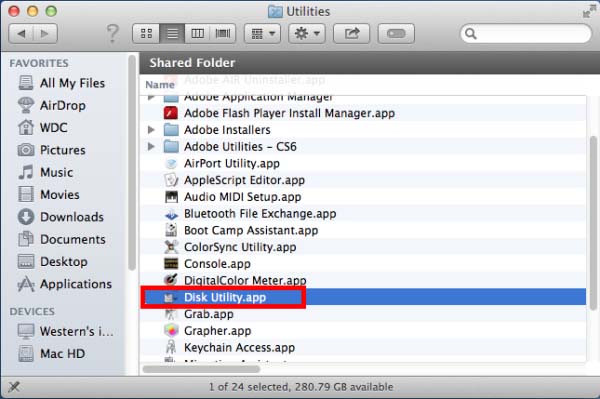
Task: Click the Audio MIDI Setup icon
Action: (x=171, y=197)
